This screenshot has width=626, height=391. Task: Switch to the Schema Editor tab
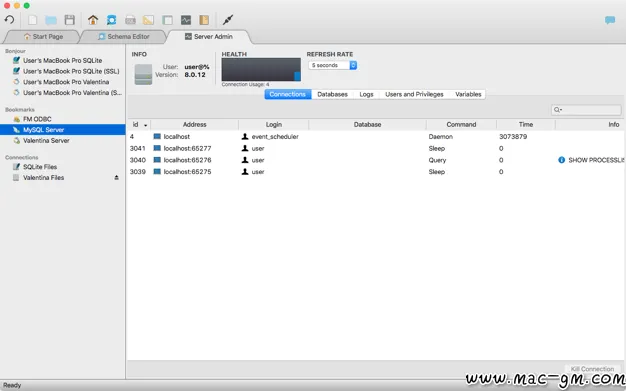(x=124, y=36)
